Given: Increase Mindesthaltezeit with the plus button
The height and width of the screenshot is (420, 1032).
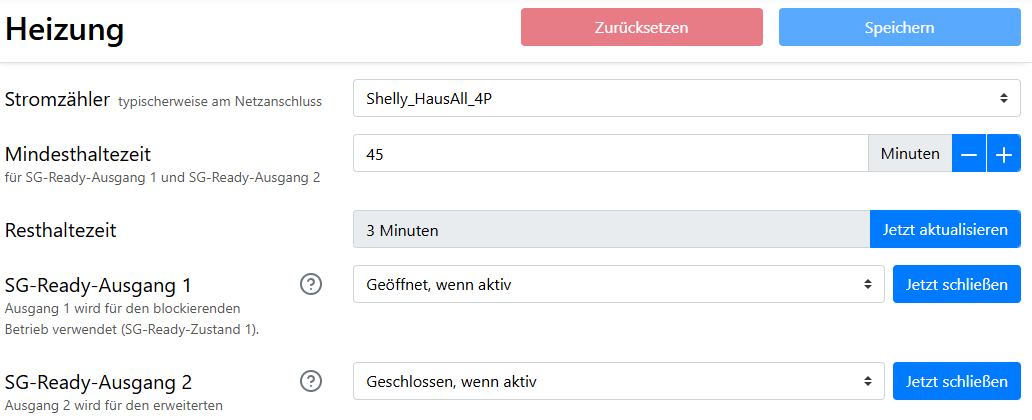Looking at the screenshot, I should (x=1004, y=154).
